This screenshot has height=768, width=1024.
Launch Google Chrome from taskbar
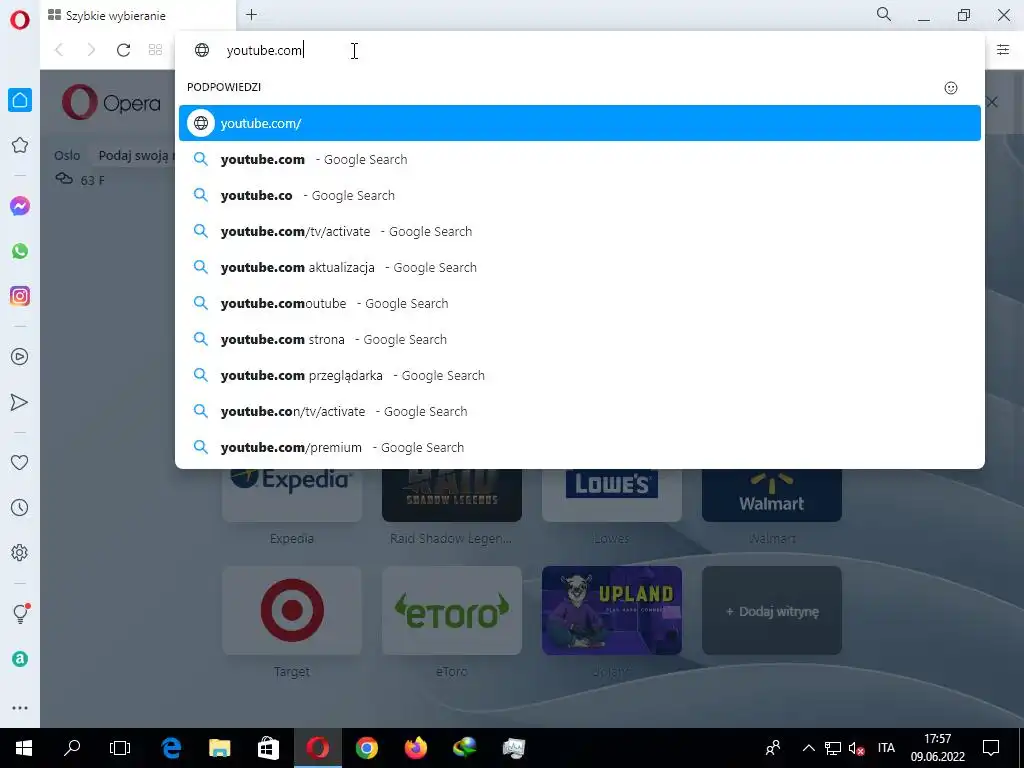pyautogui.click(x=366, y=748)
